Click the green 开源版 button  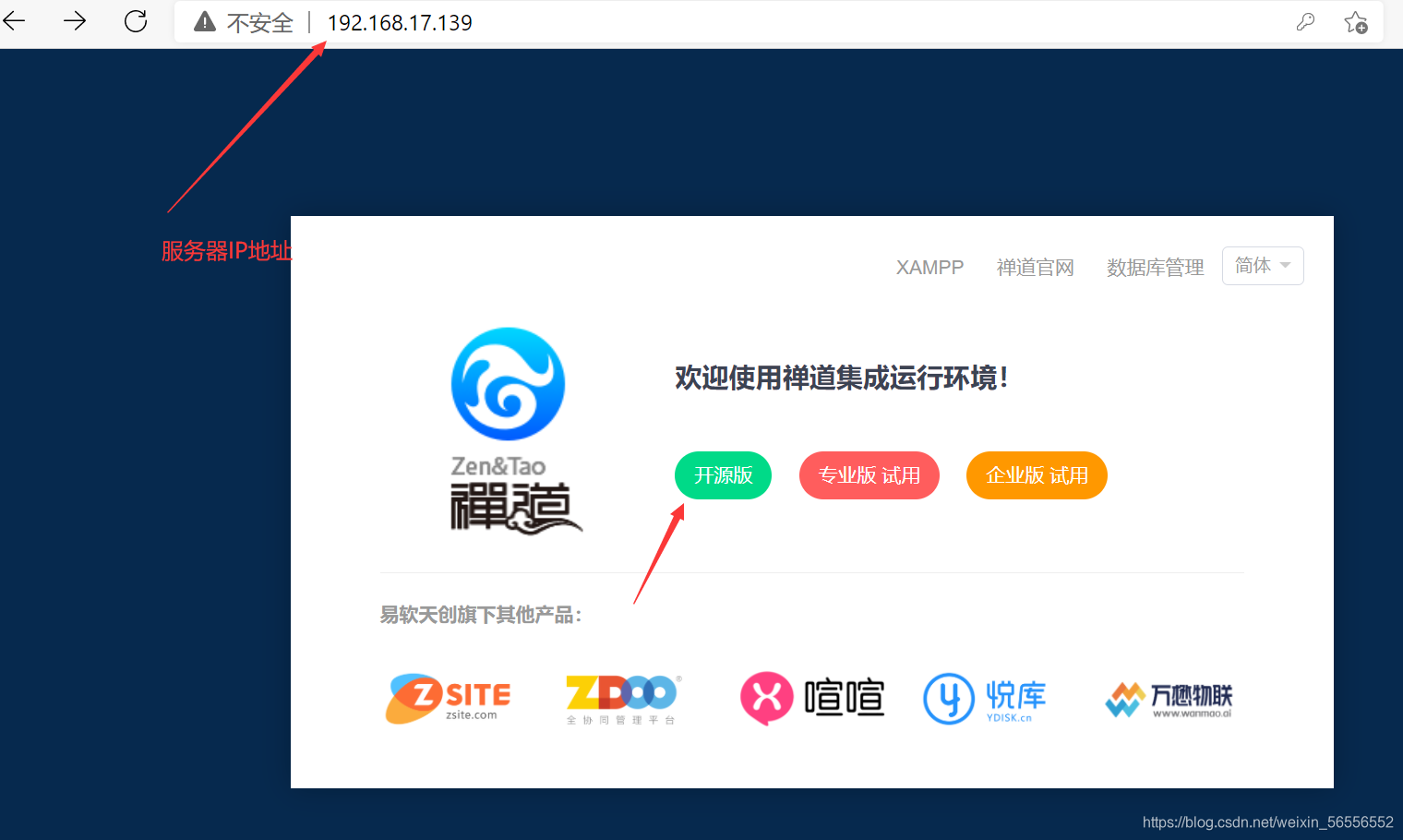[723, 475]
